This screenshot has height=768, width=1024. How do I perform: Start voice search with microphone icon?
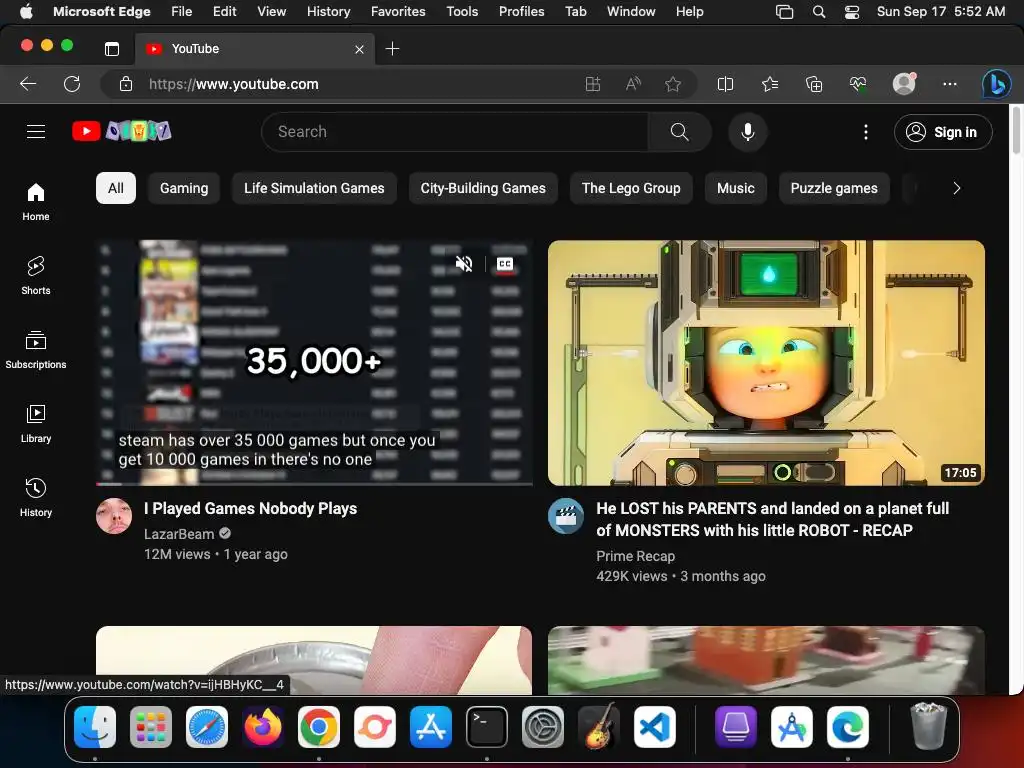pyautogui.click(x=748, y=132)
